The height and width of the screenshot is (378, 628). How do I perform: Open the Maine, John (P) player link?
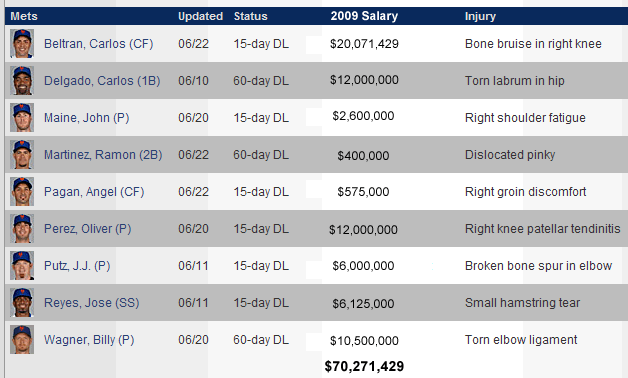tap(87, 118)
